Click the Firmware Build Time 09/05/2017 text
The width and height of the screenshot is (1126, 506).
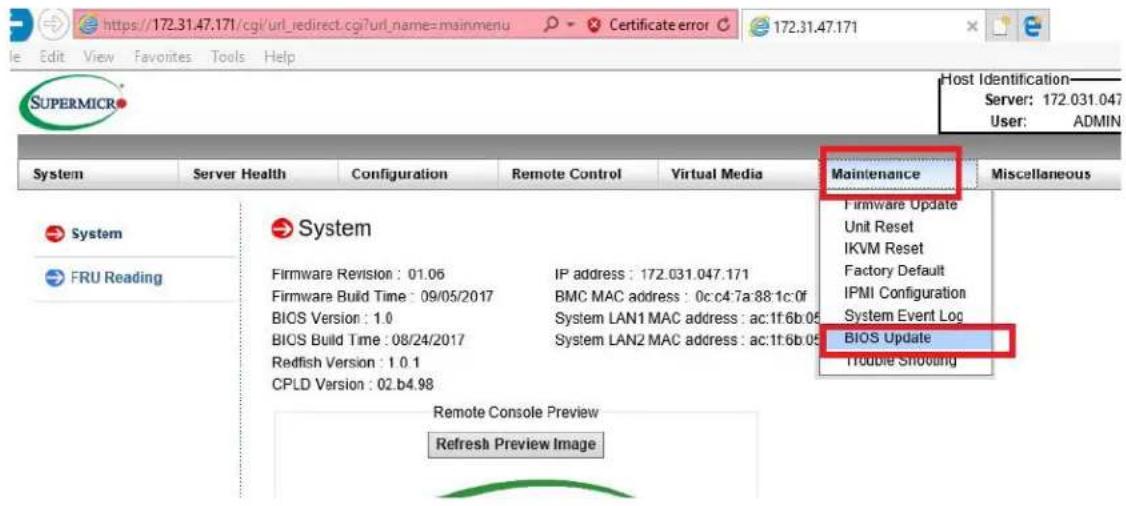(383, 296)
